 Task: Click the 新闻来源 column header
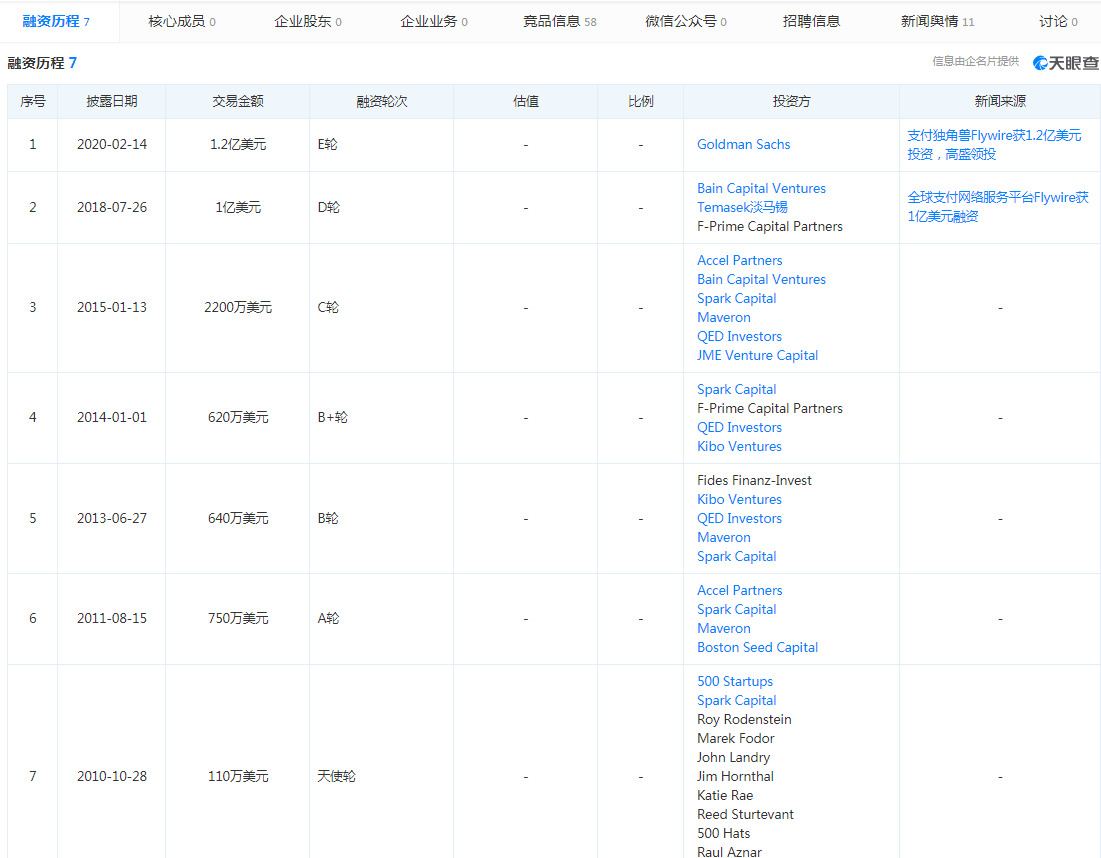(x=1000, y=102)
